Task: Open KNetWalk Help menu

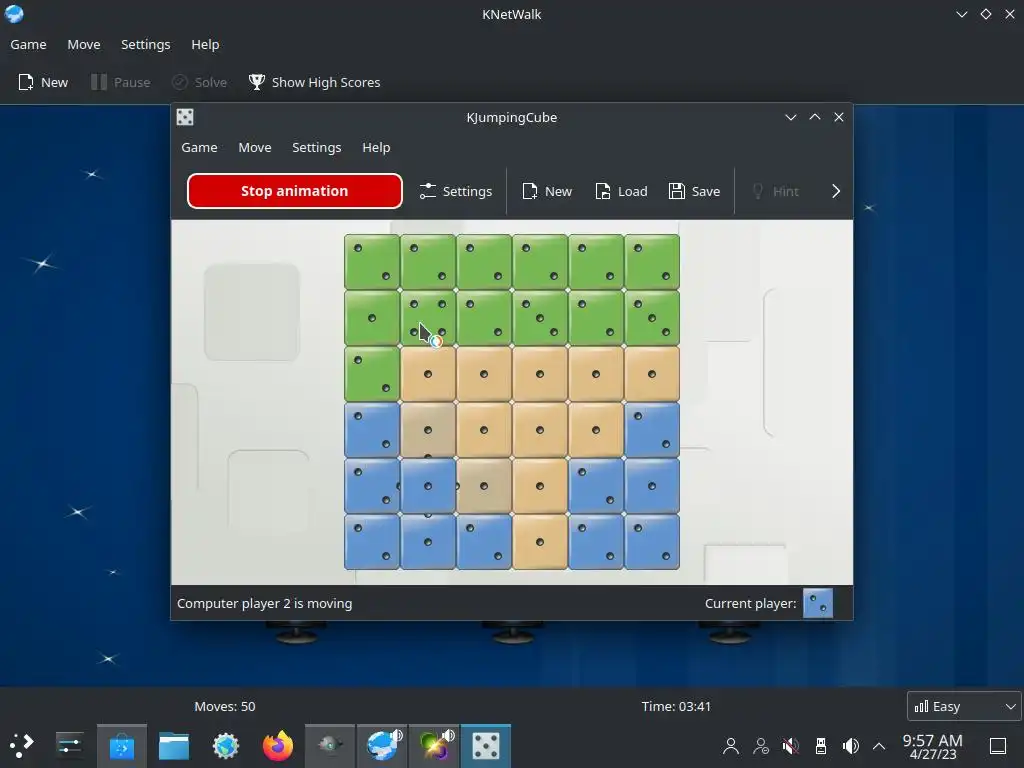Action: tap(205, 44)
